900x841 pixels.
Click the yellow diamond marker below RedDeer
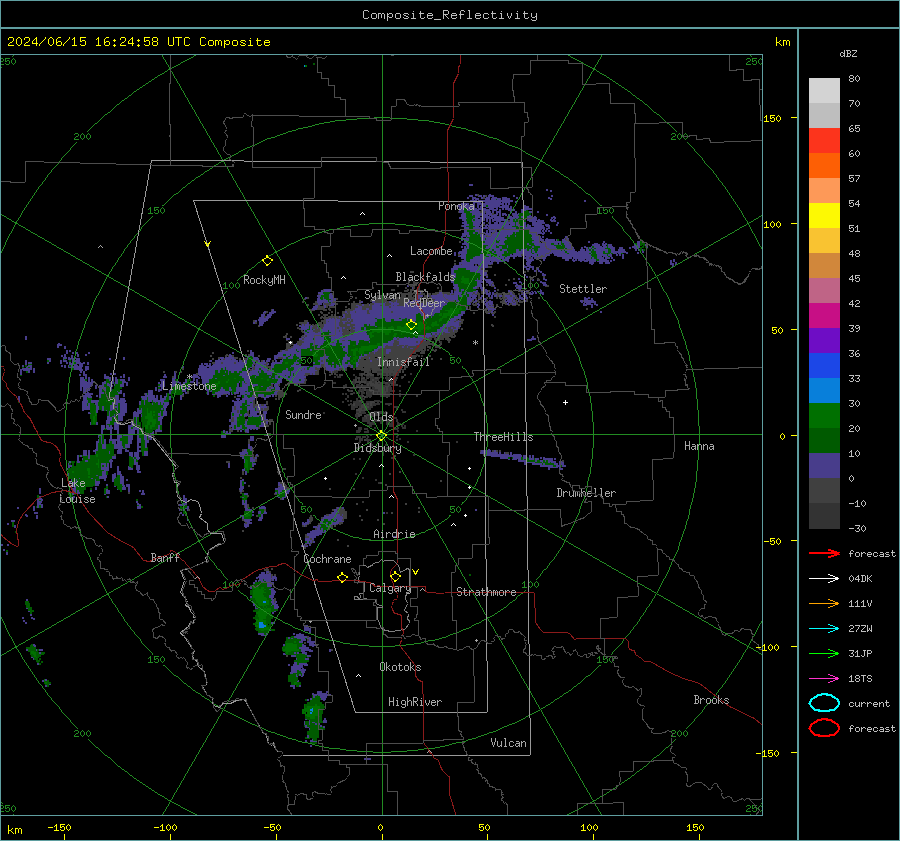coord(411,325)
